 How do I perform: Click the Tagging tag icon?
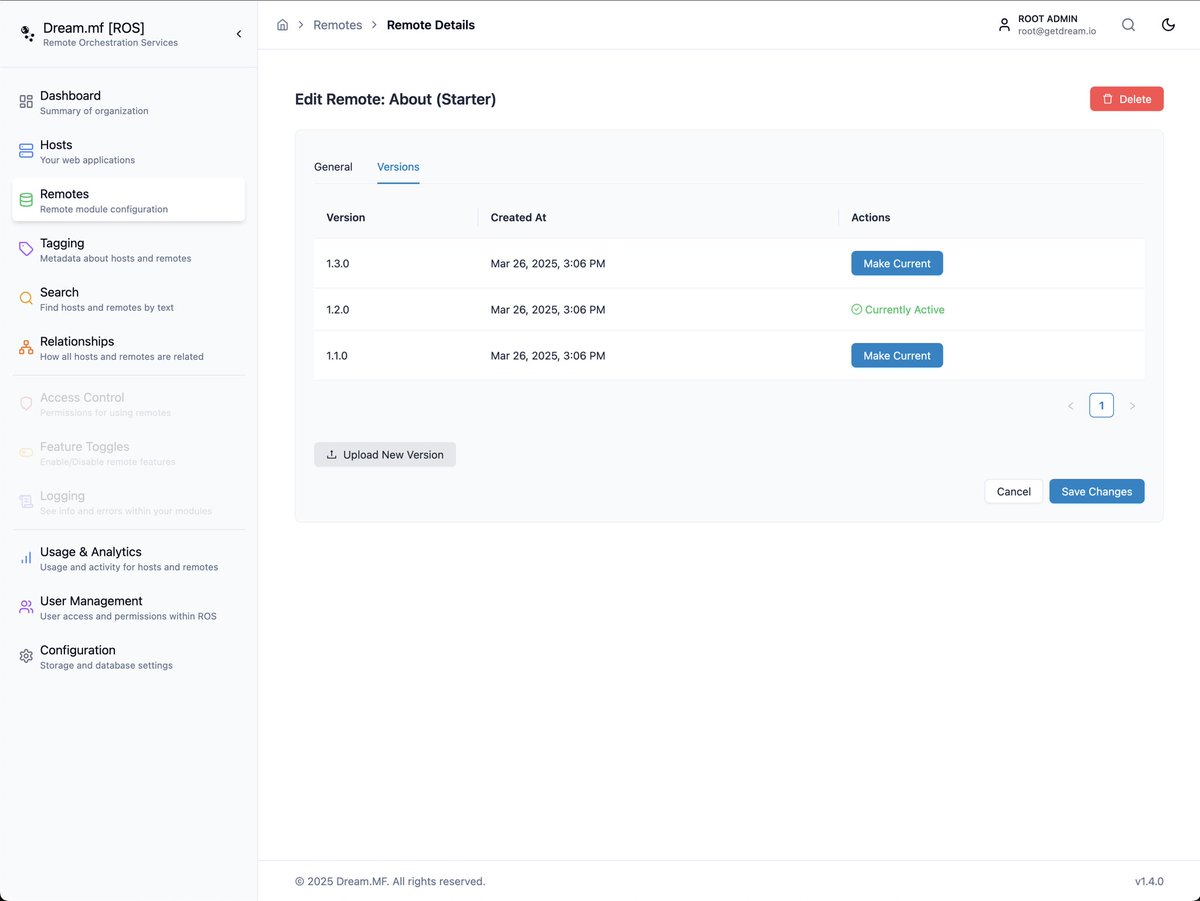(26, 249)
